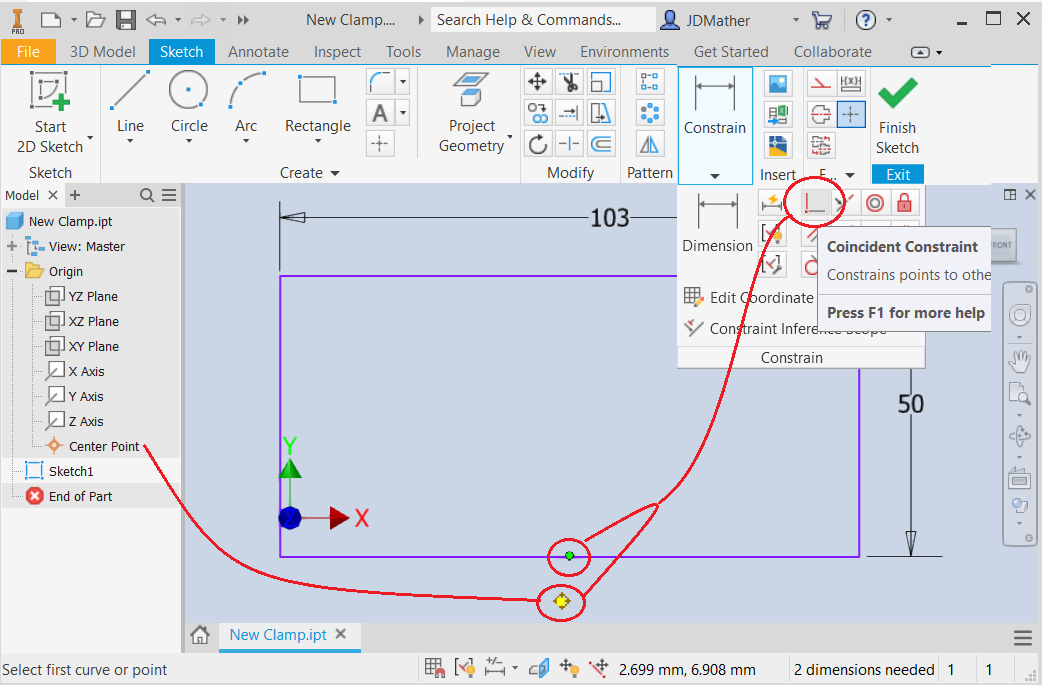Click the search icon in Model browser
The width and height of the screenshot is (1042, 685).
click(147, 195)
